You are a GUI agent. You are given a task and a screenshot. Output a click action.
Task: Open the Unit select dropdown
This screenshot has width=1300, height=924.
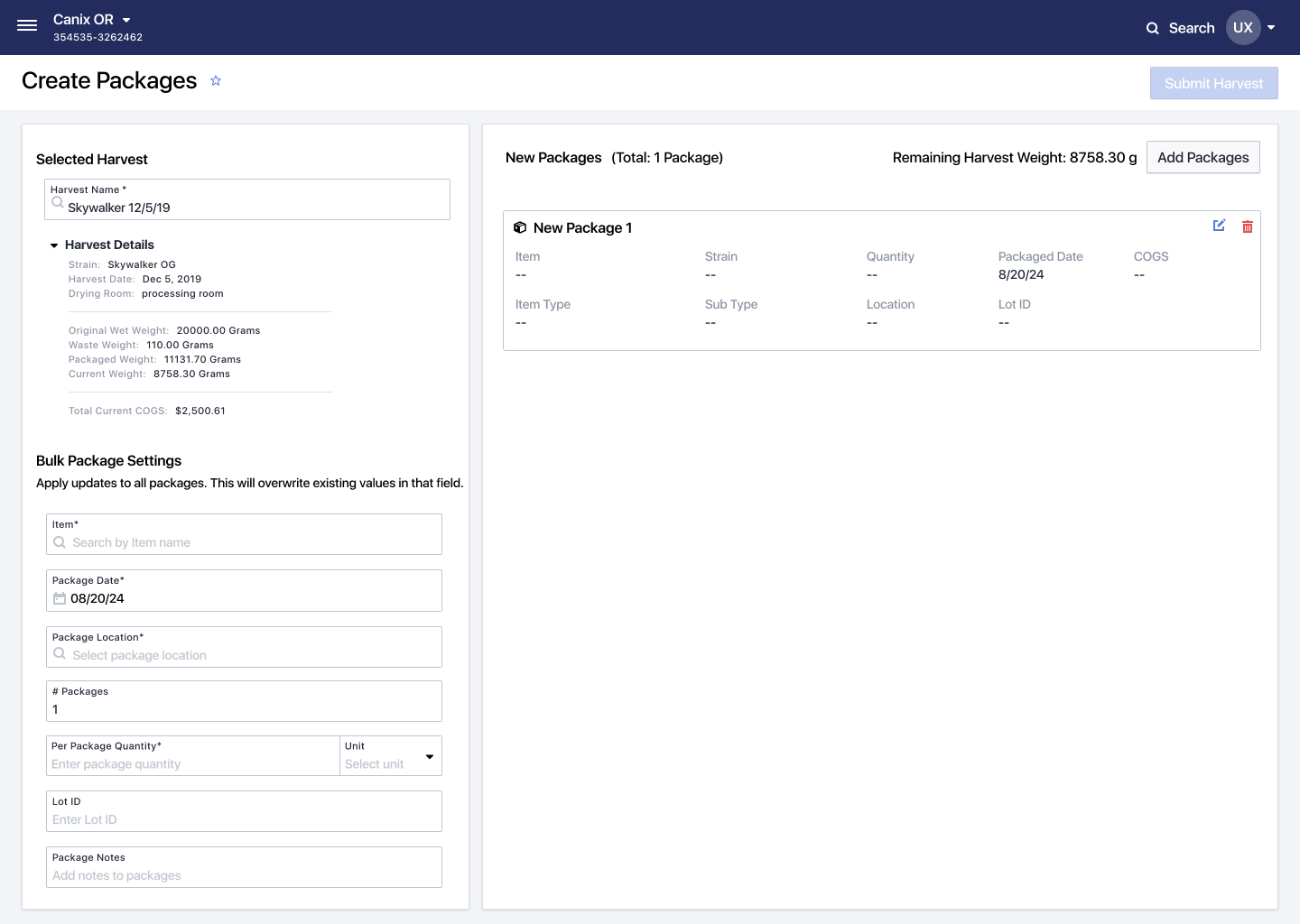391,756
